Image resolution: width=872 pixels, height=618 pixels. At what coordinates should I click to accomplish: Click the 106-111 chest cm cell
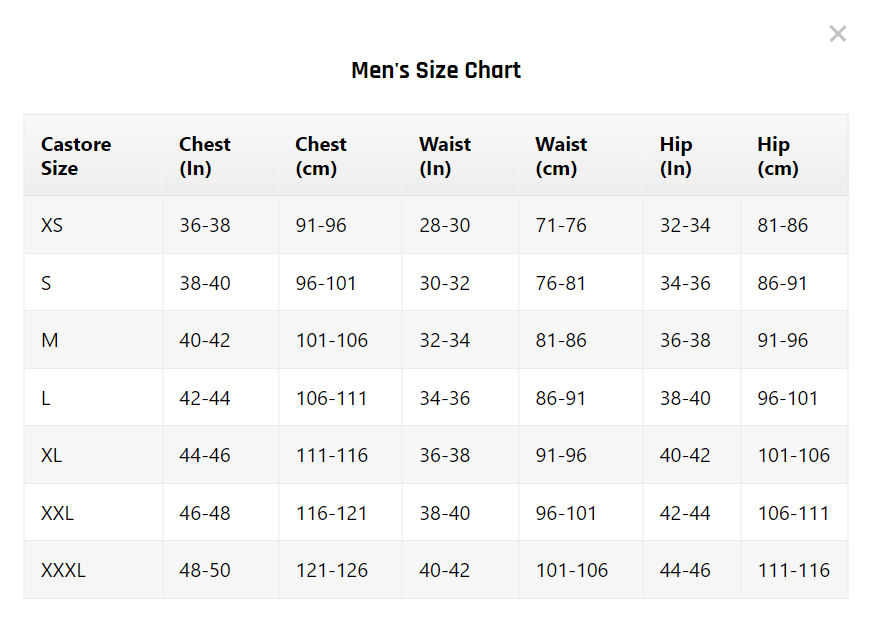click(x=332, y=398)
